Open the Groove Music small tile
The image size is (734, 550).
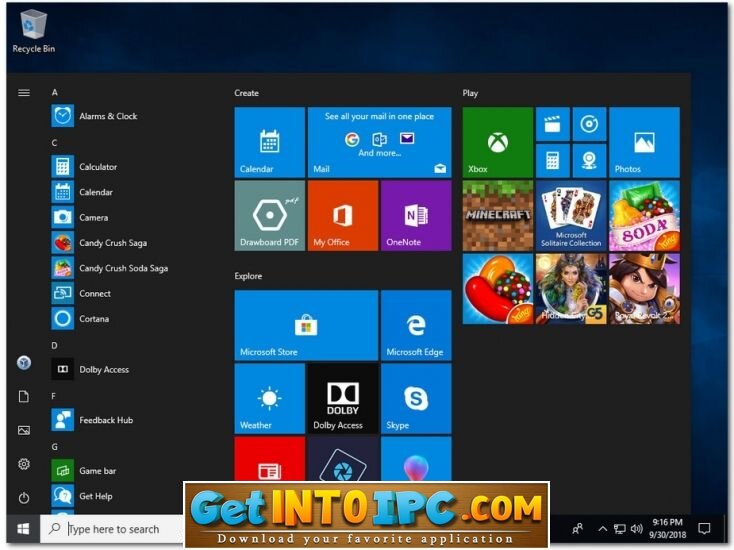tap(589, 124)
